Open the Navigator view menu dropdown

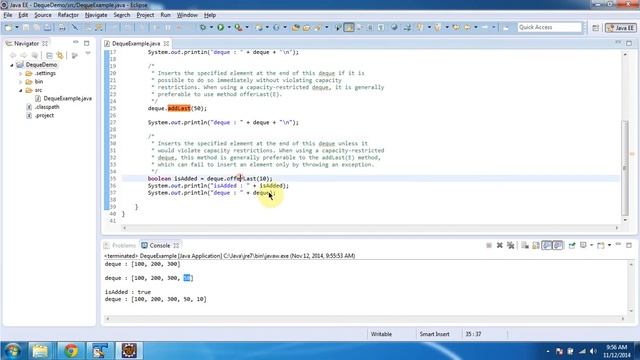tap(88, 54)
